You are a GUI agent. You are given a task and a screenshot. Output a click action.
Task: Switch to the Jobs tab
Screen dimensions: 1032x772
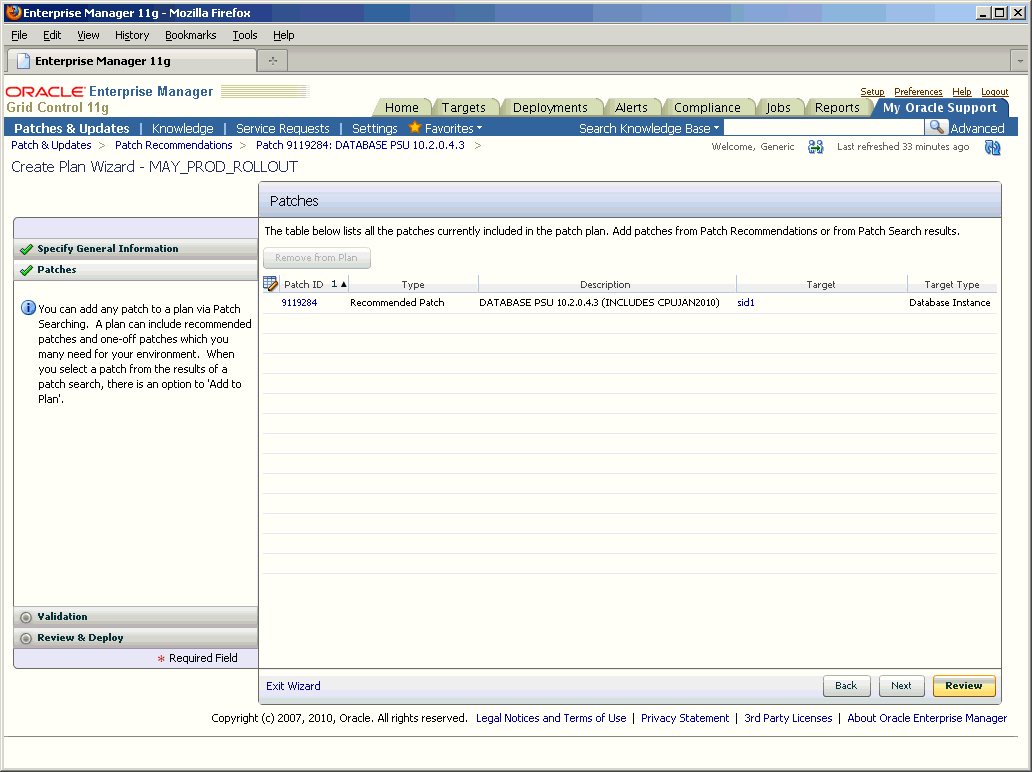[778, 107]
